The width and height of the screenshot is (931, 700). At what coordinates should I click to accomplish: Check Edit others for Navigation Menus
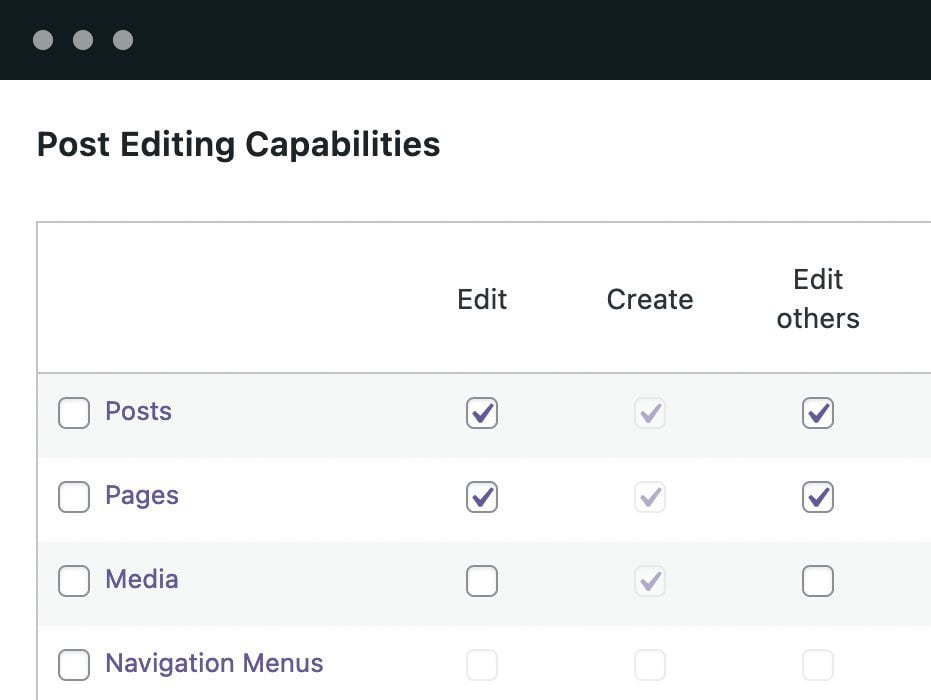tap(818, 665)
